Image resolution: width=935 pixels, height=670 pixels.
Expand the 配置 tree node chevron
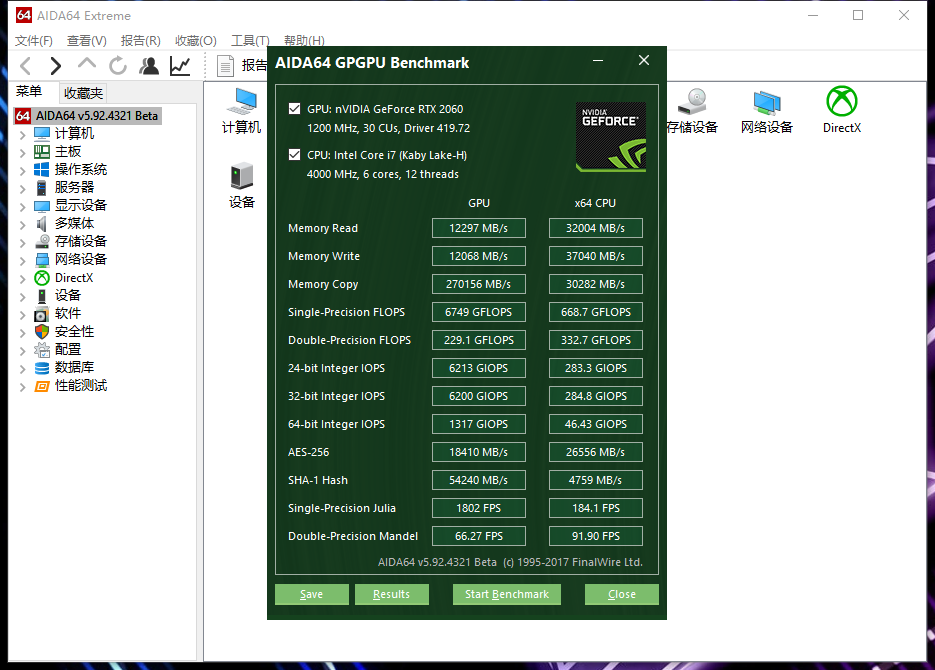pos(23,350)
